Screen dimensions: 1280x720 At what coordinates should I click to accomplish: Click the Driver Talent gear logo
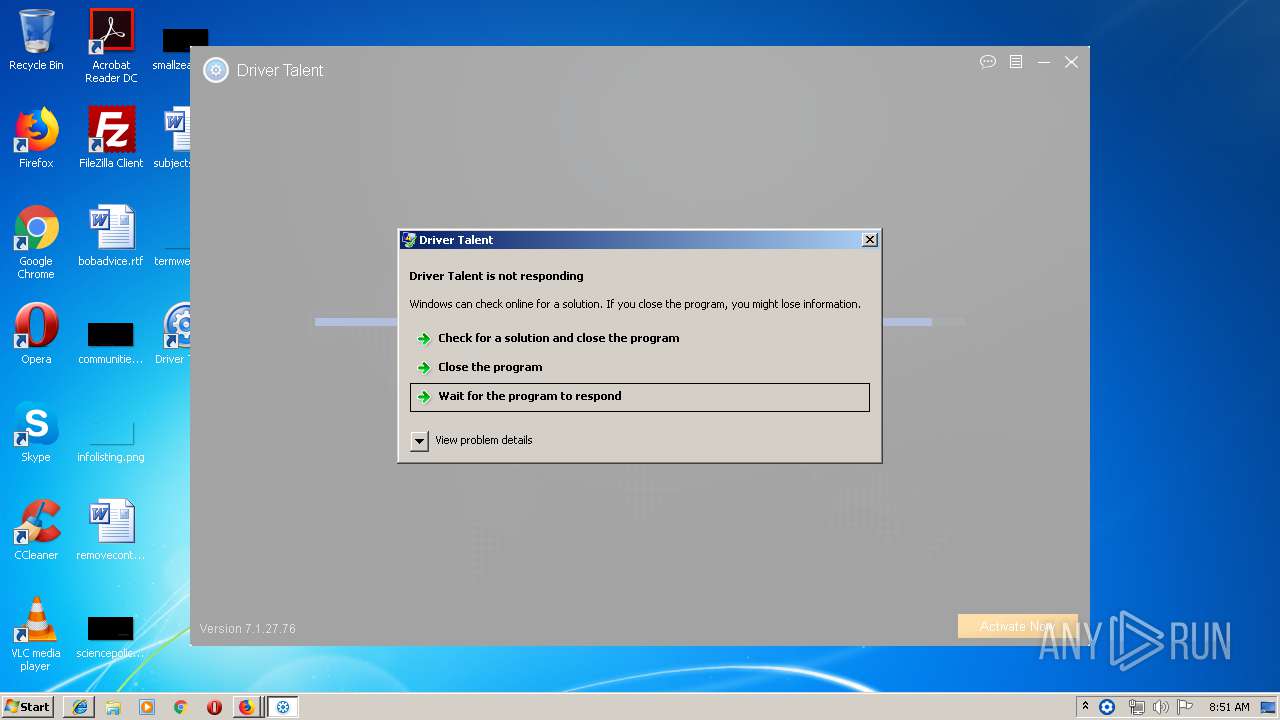[215, 70]
